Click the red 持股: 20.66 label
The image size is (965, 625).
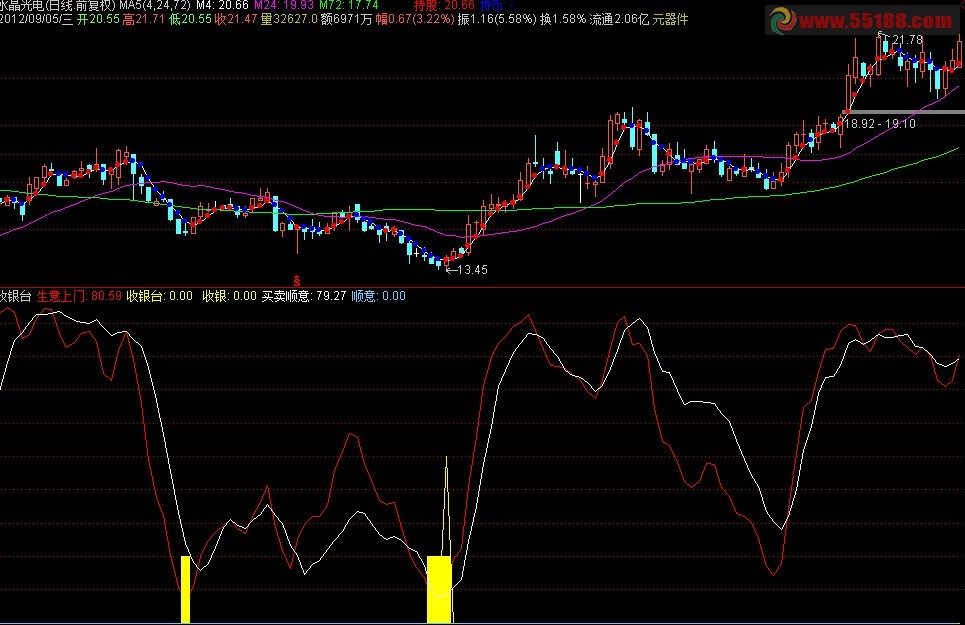[x=444, y=5]
